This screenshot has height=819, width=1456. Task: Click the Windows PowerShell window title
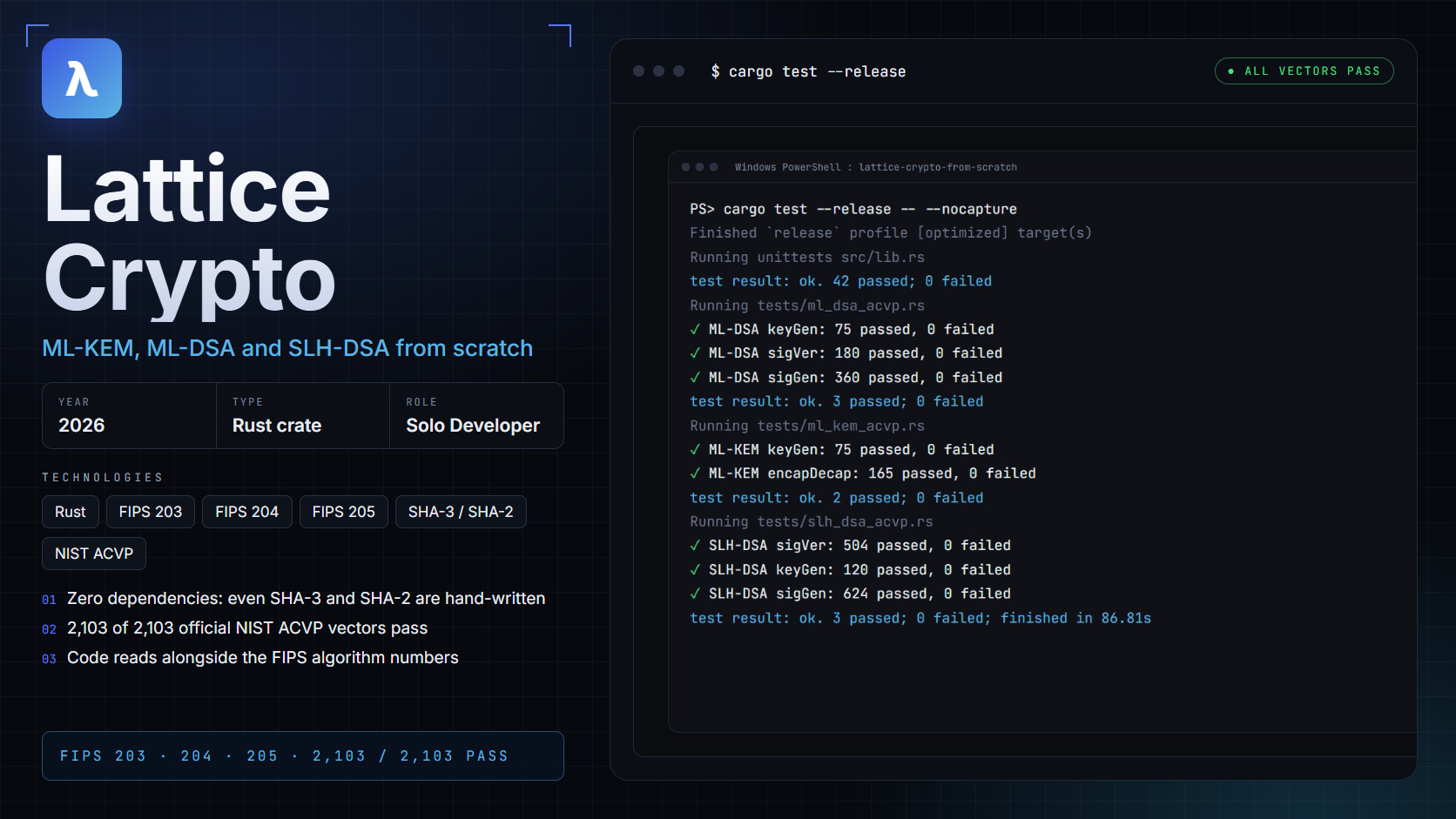click(x=876, y=167)
